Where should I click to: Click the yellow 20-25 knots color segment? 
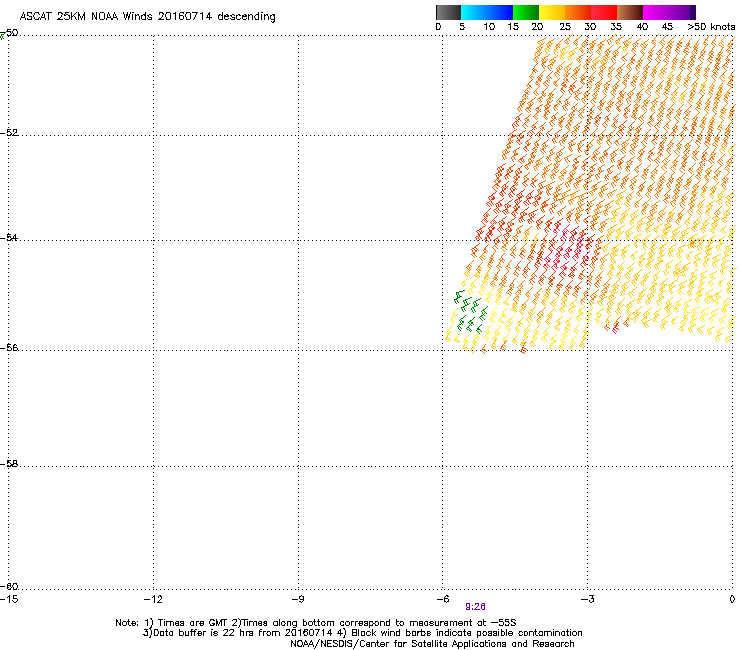coord(552,12)
